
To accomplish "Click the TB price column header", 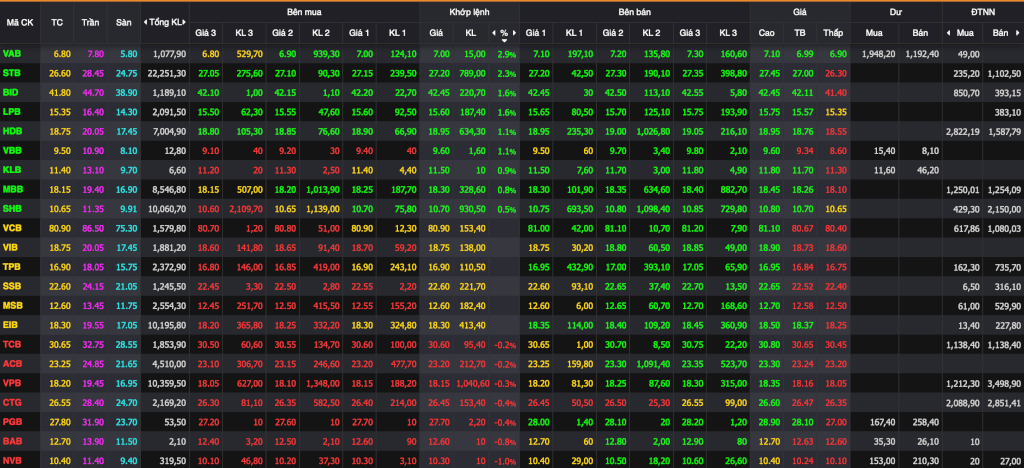I will coord(799,33).
